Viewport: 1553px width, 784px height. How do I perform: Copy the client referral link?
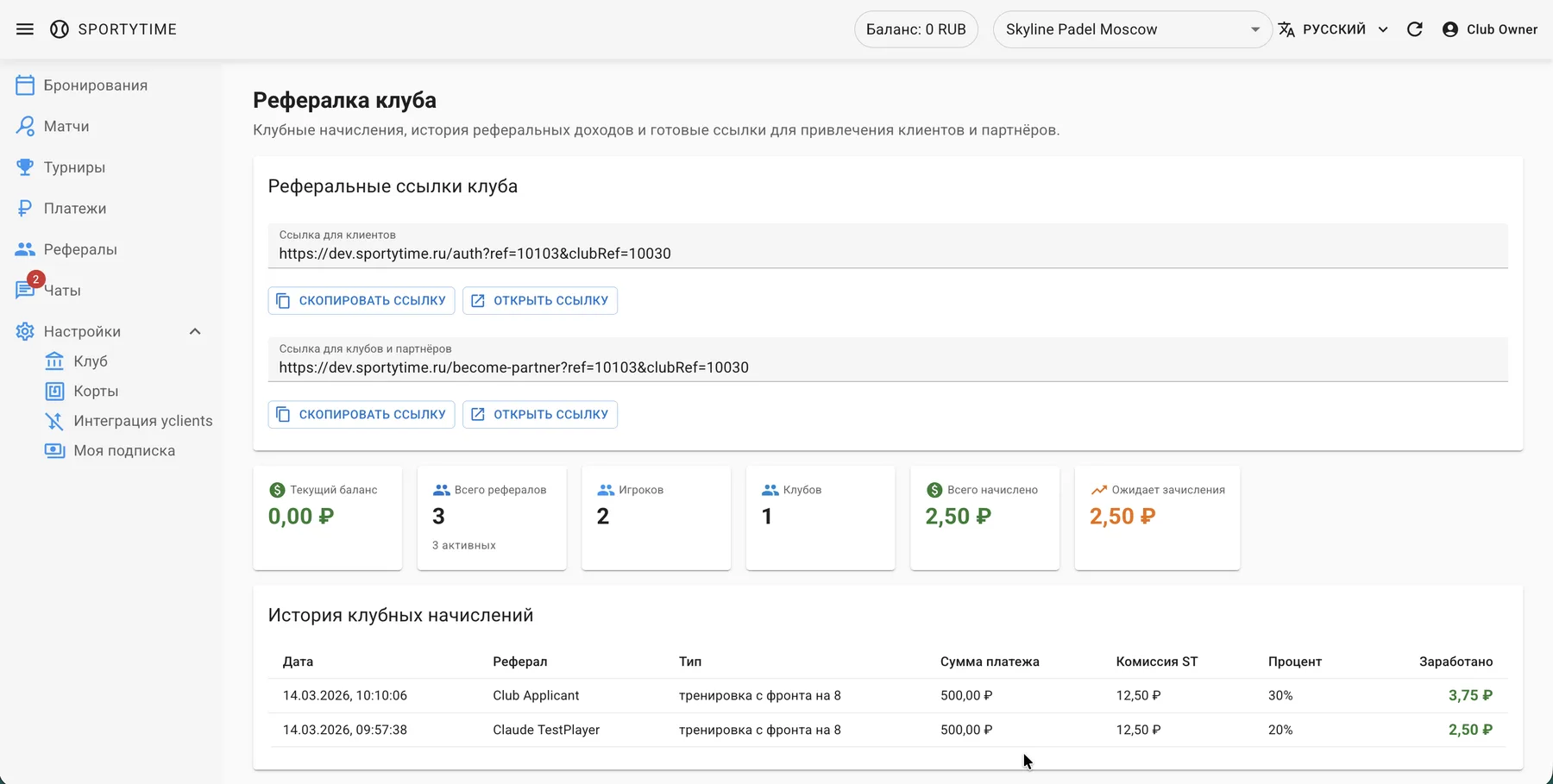click(362, 301)
